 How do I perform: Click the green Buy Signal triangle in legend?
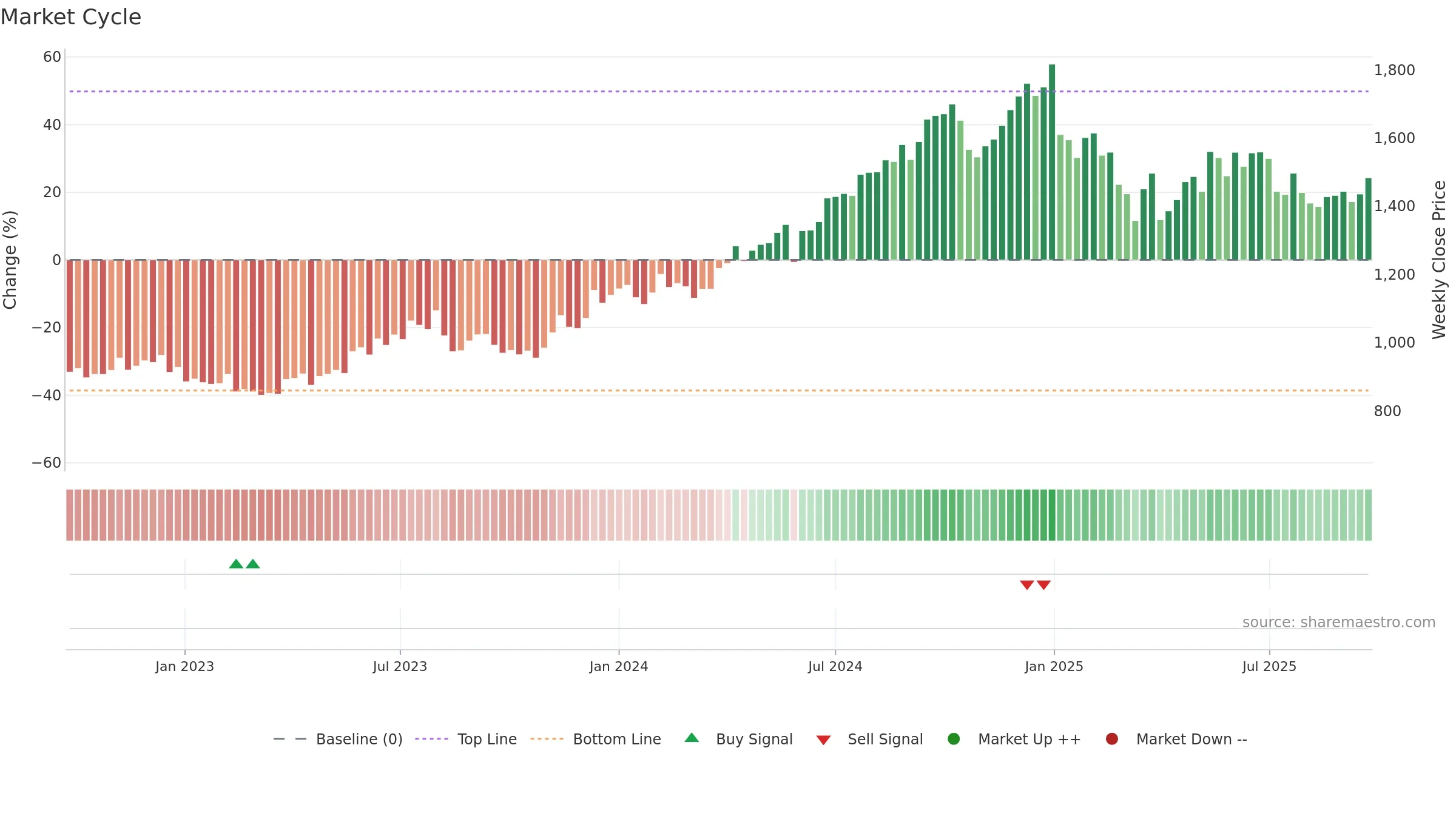click(x=692, y=738)
